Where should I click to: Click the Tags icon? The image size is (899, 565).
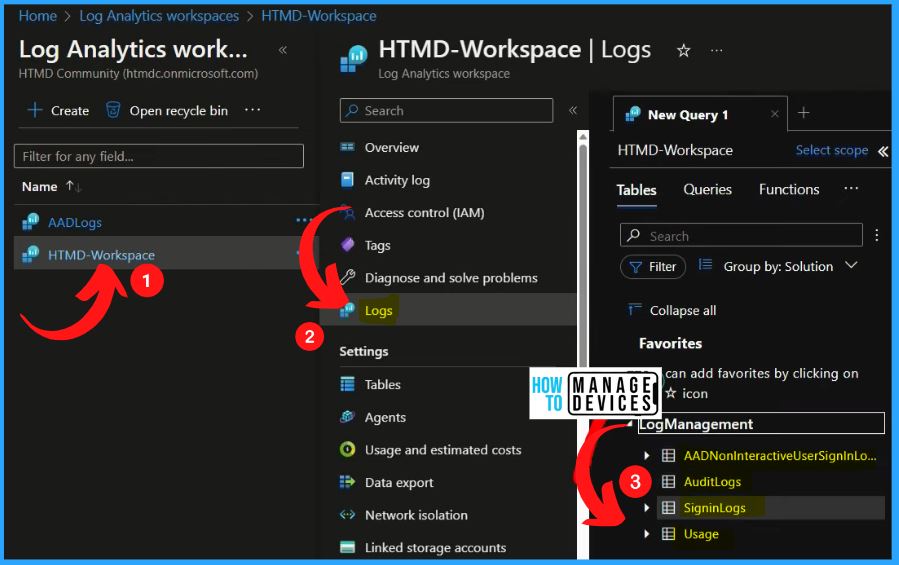[x=347, y=245]
